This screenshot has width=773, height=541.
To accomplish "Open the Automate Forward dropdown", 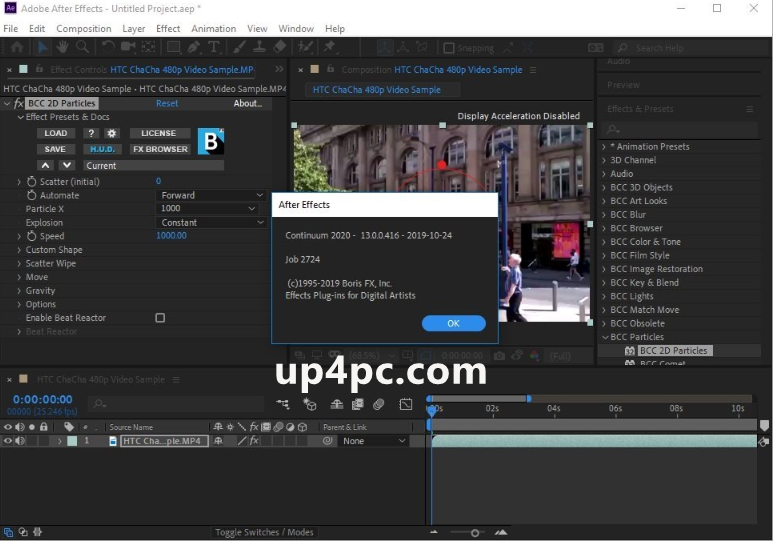I will [211, 195].
